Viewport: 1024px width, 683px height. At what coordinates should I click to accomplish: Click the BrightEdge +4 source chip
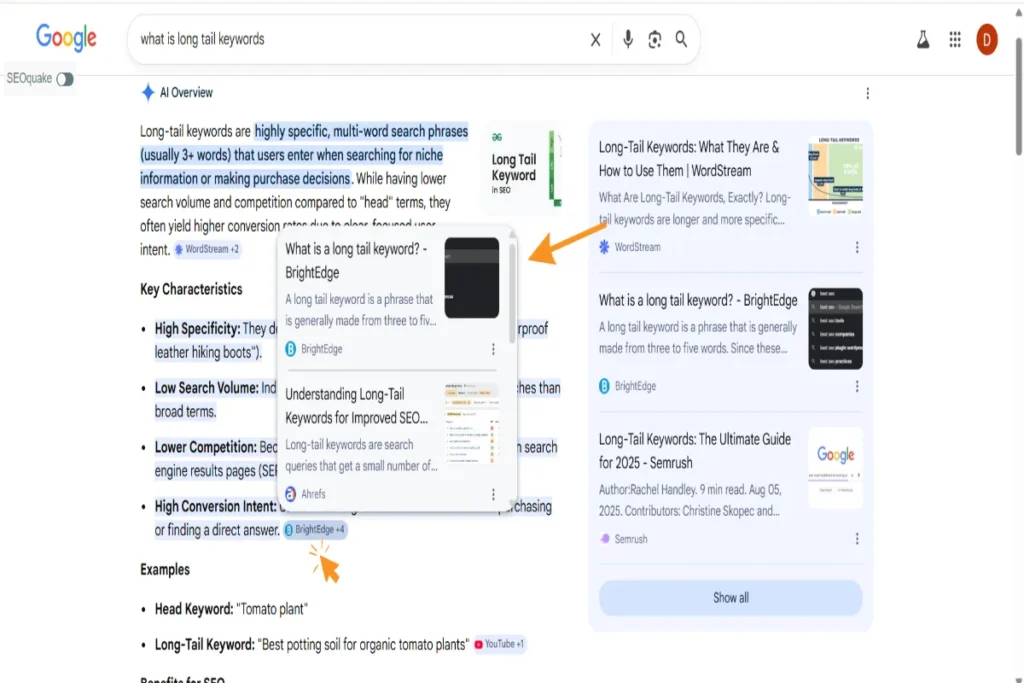315,530
